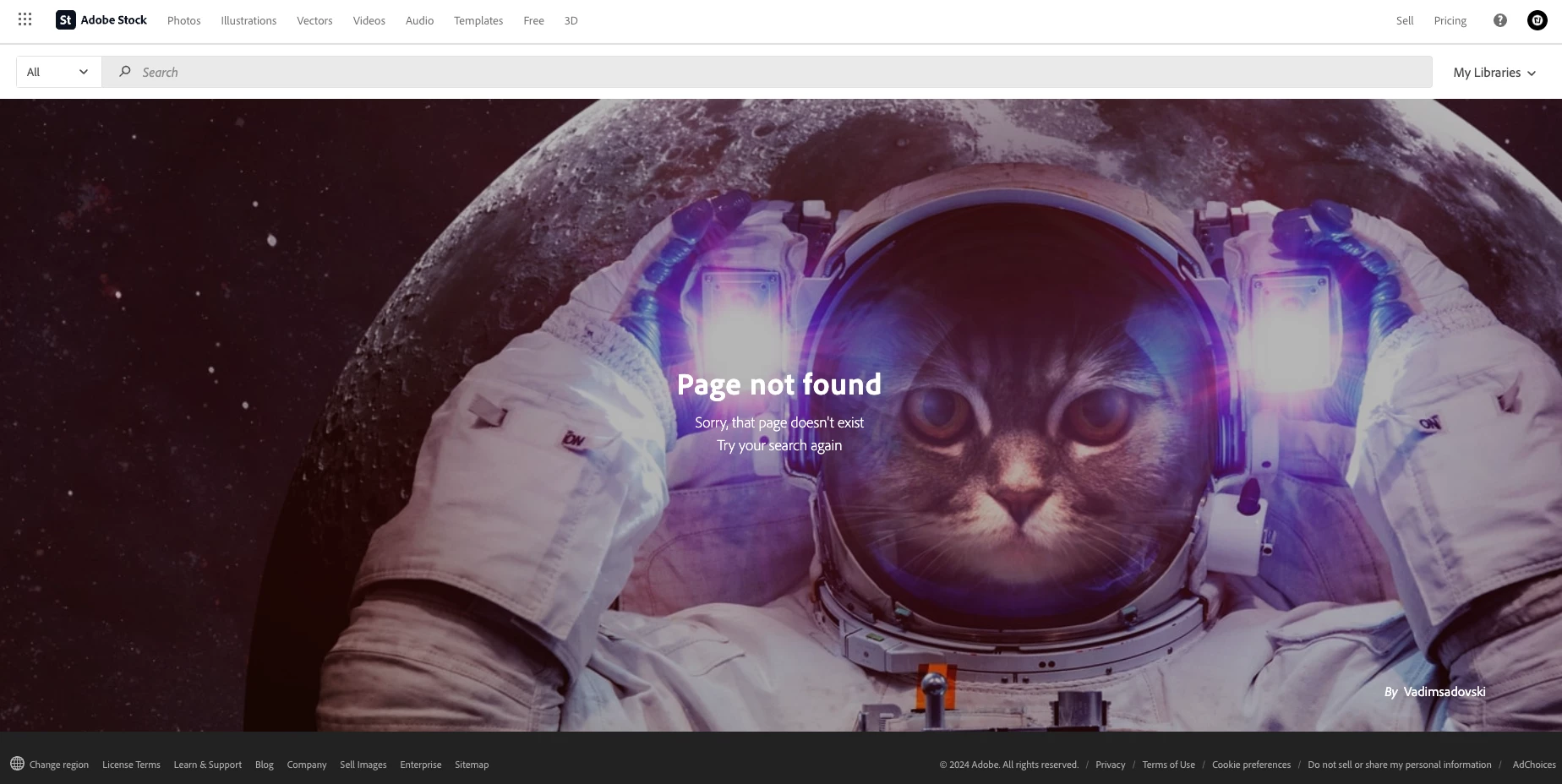Click the Try your search again text
The width and height of the screenshot is (1562, 784).
(x=779, y=445)
